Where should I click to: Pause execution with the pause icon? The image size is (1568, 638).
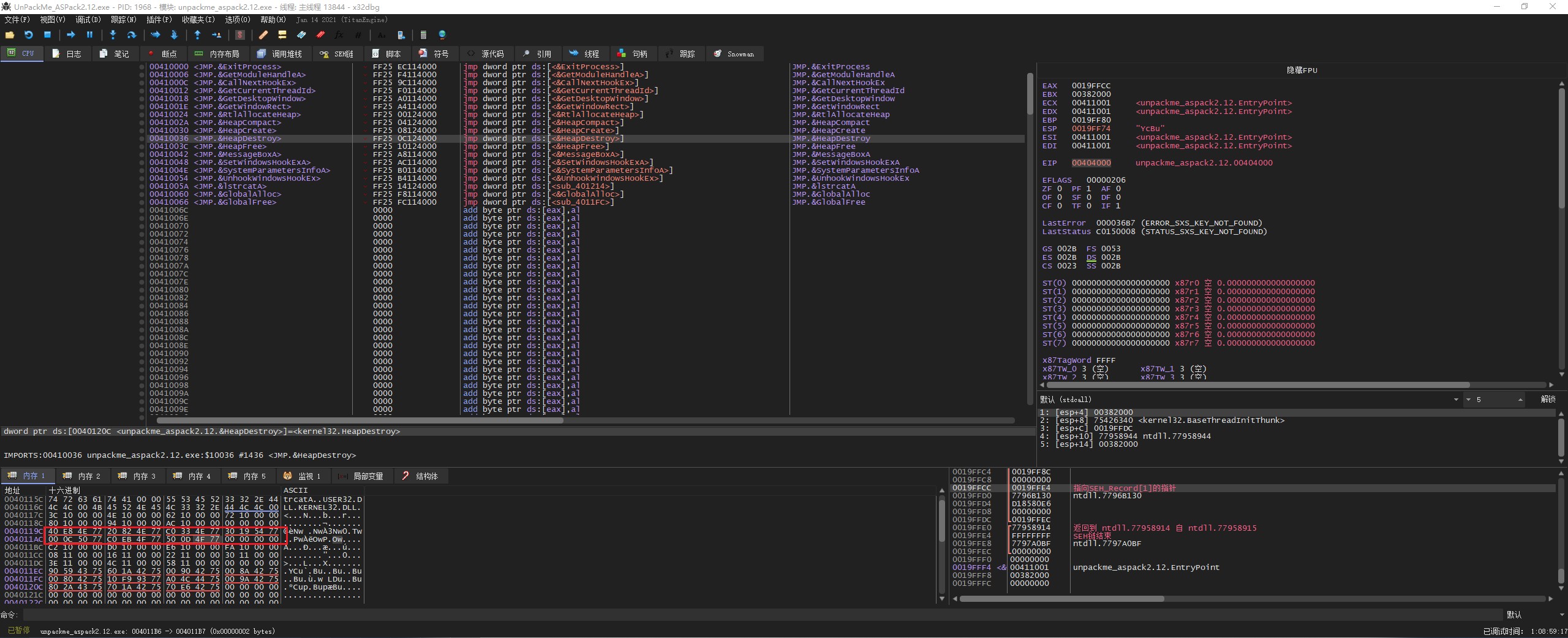point(89,35)
